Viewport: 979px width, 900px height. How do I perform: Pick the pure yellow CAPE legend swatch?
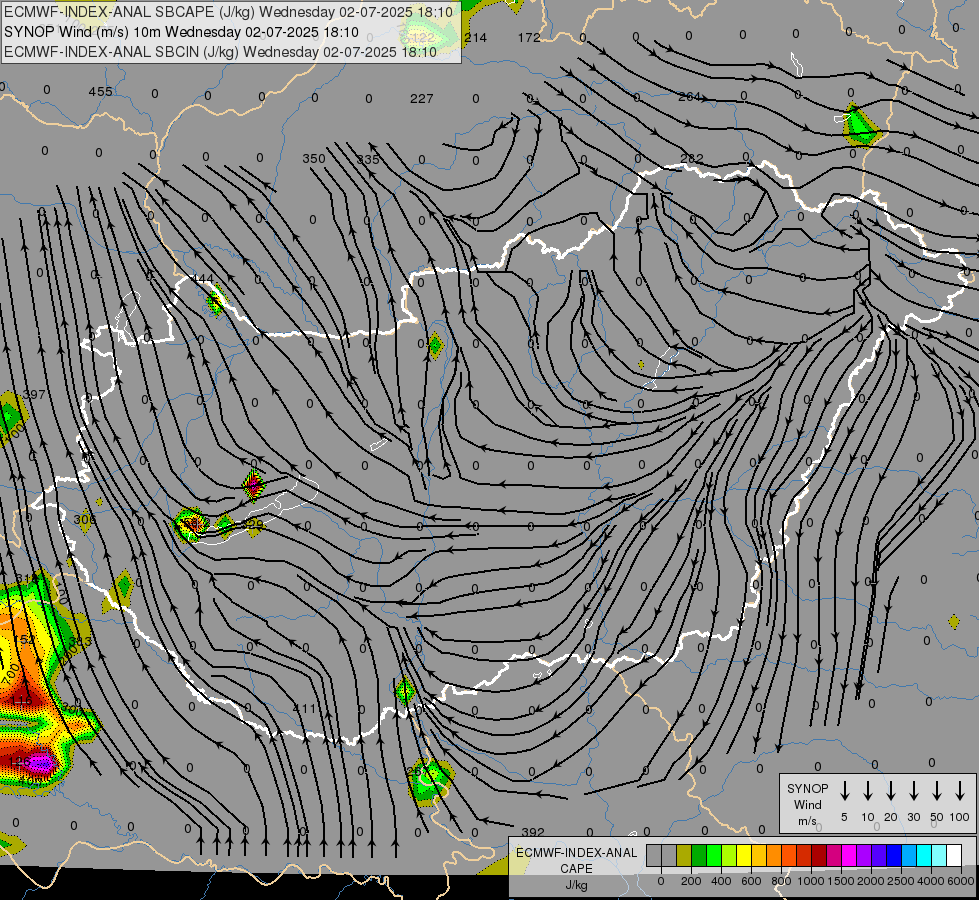pyautogui.click(x=744, y=856)
